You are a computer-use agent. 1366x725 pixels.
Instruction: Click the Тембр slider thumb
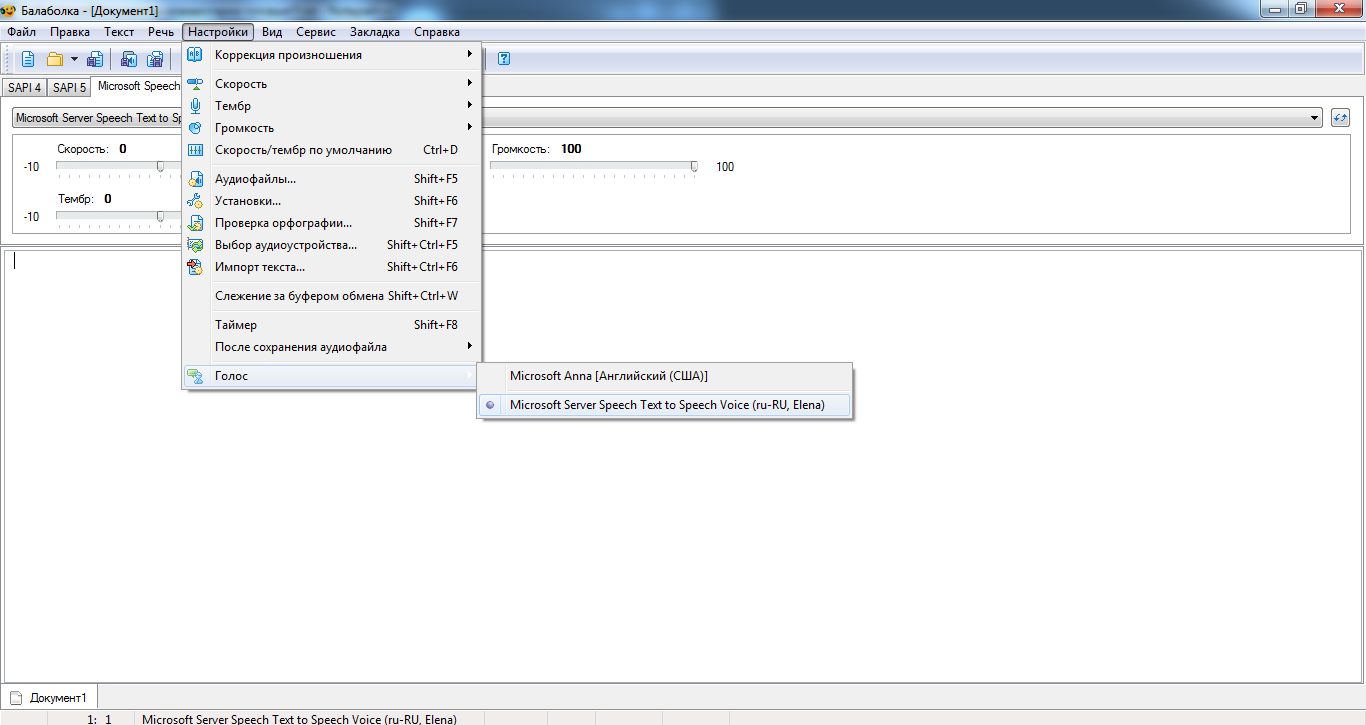[x=160, y=216]
